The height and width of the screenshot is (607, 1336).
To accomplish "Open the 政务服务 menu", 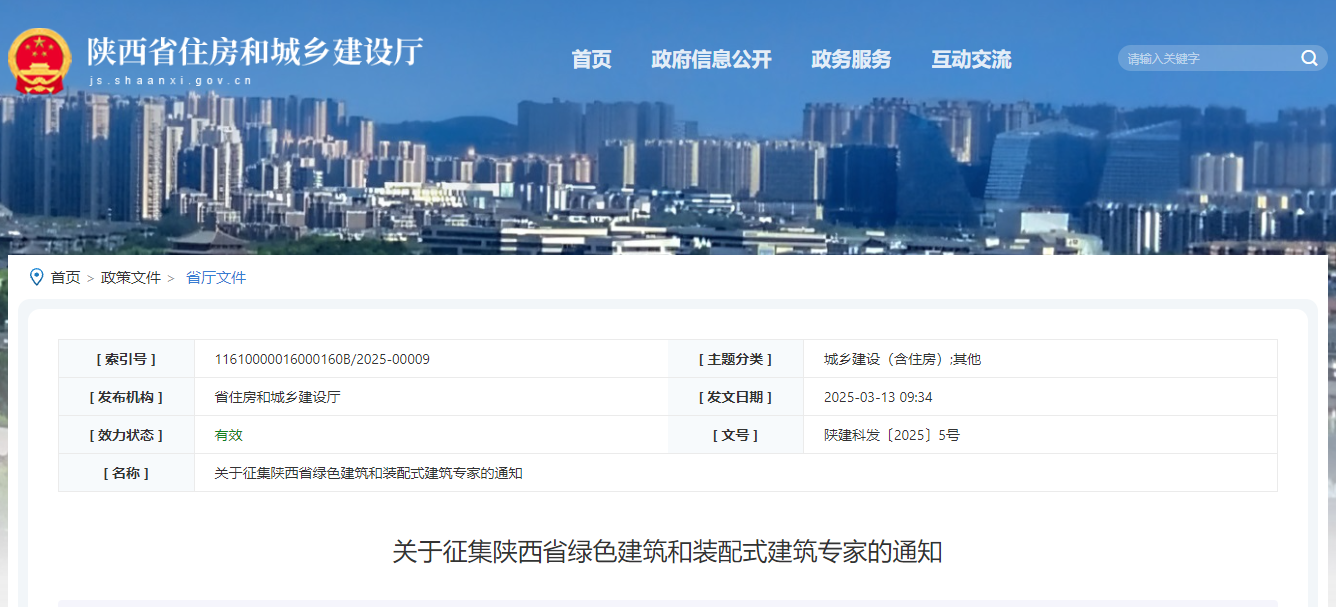I will pos(851,59).
